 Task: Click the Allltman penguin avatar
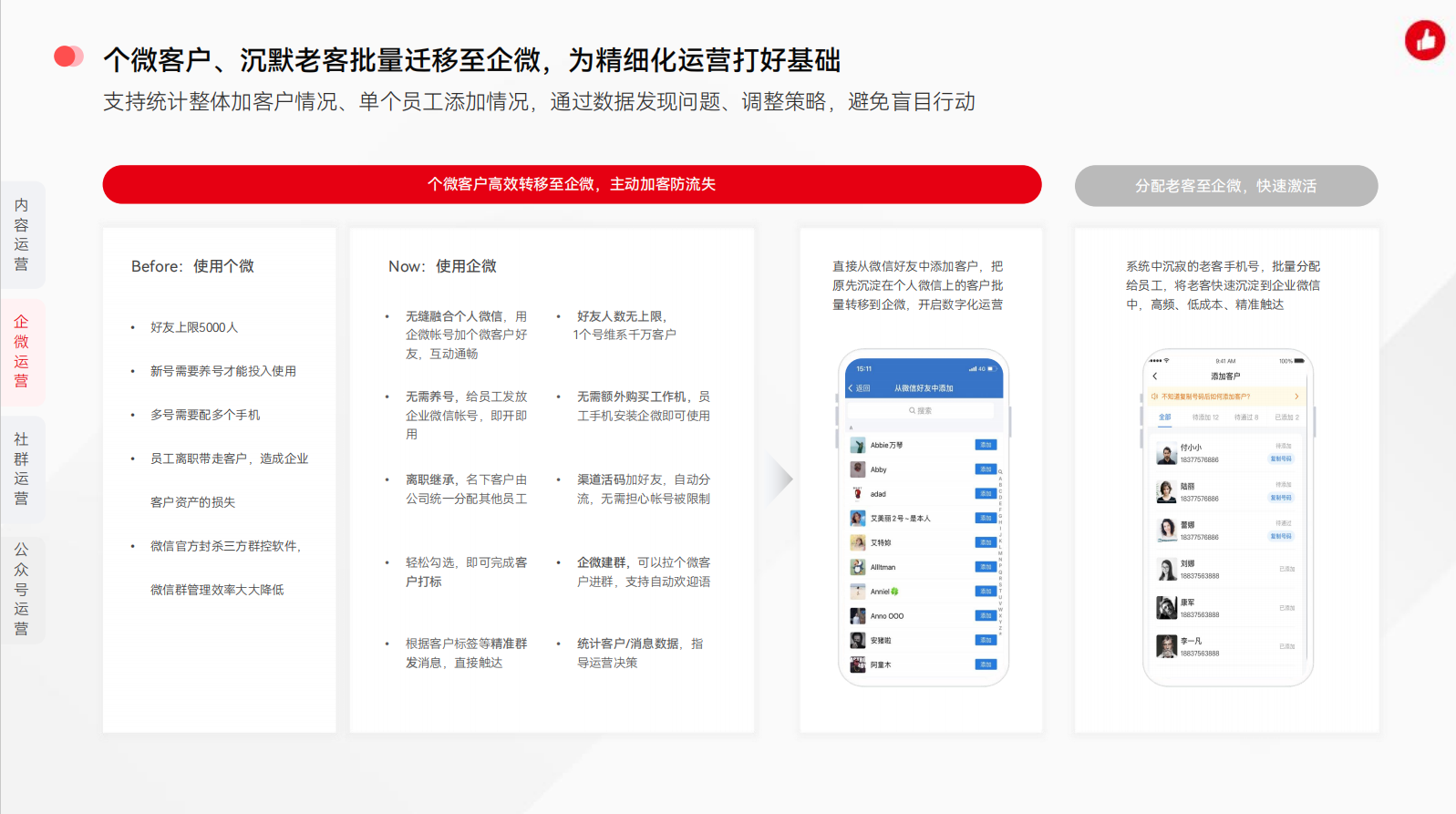[858, 567]
